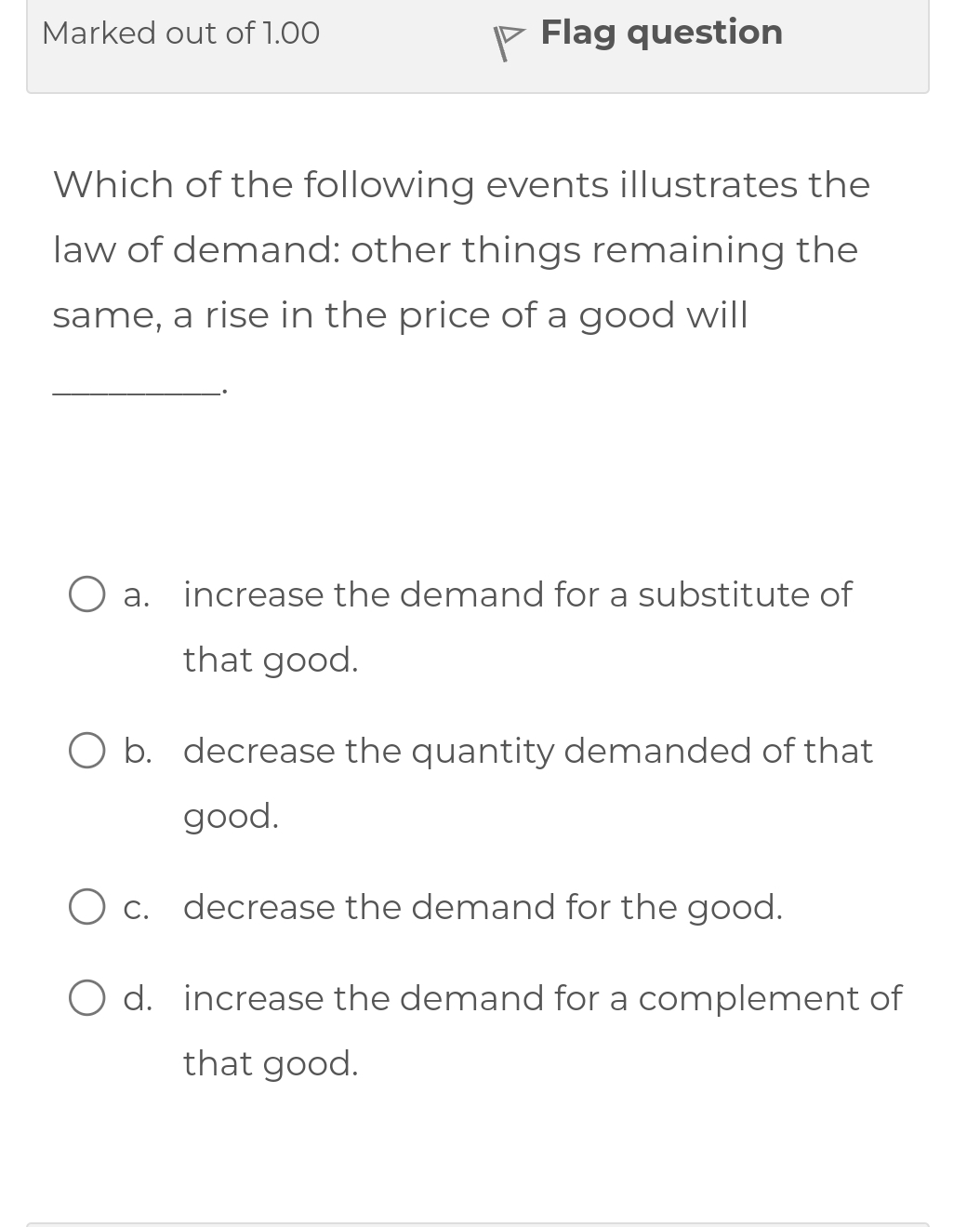Viewport: 980px width, 1227px height.
Task: Click option b answer text
Action: point(527,751)
